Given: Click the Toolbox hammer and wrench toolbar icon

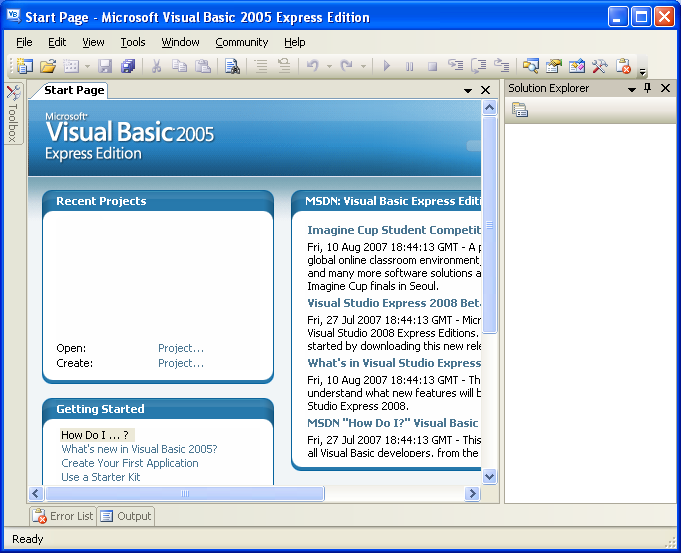Looking at the screenshot, I should (600, 66).
